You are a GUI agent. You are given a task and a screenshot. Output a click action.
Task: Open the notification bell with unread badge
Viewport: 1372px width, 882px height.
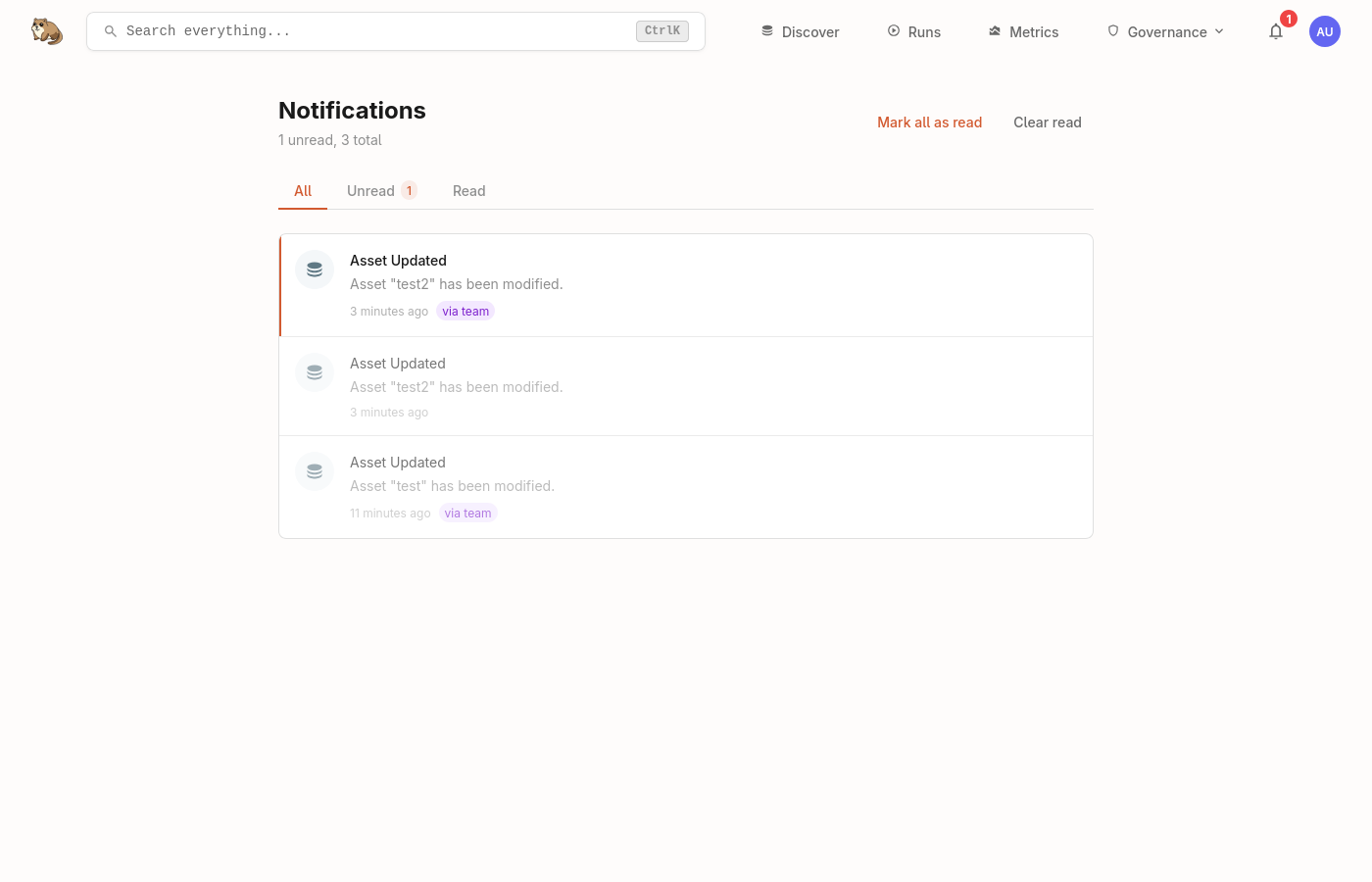click(1276, 31)
